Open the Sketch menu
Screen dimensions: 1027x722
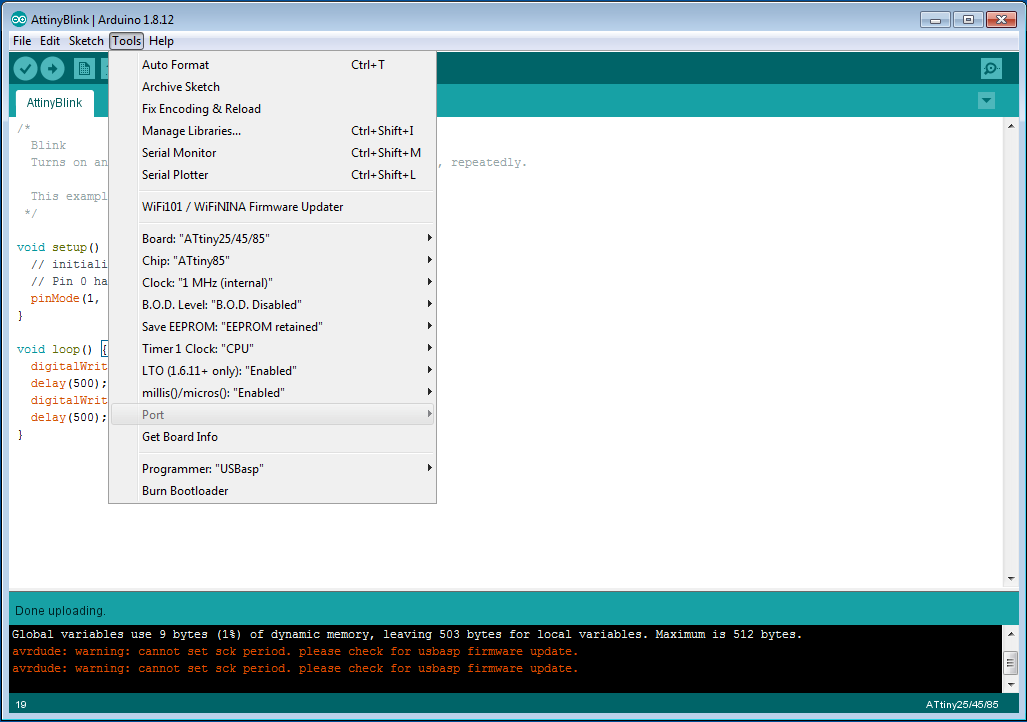(x=86, y=41)
